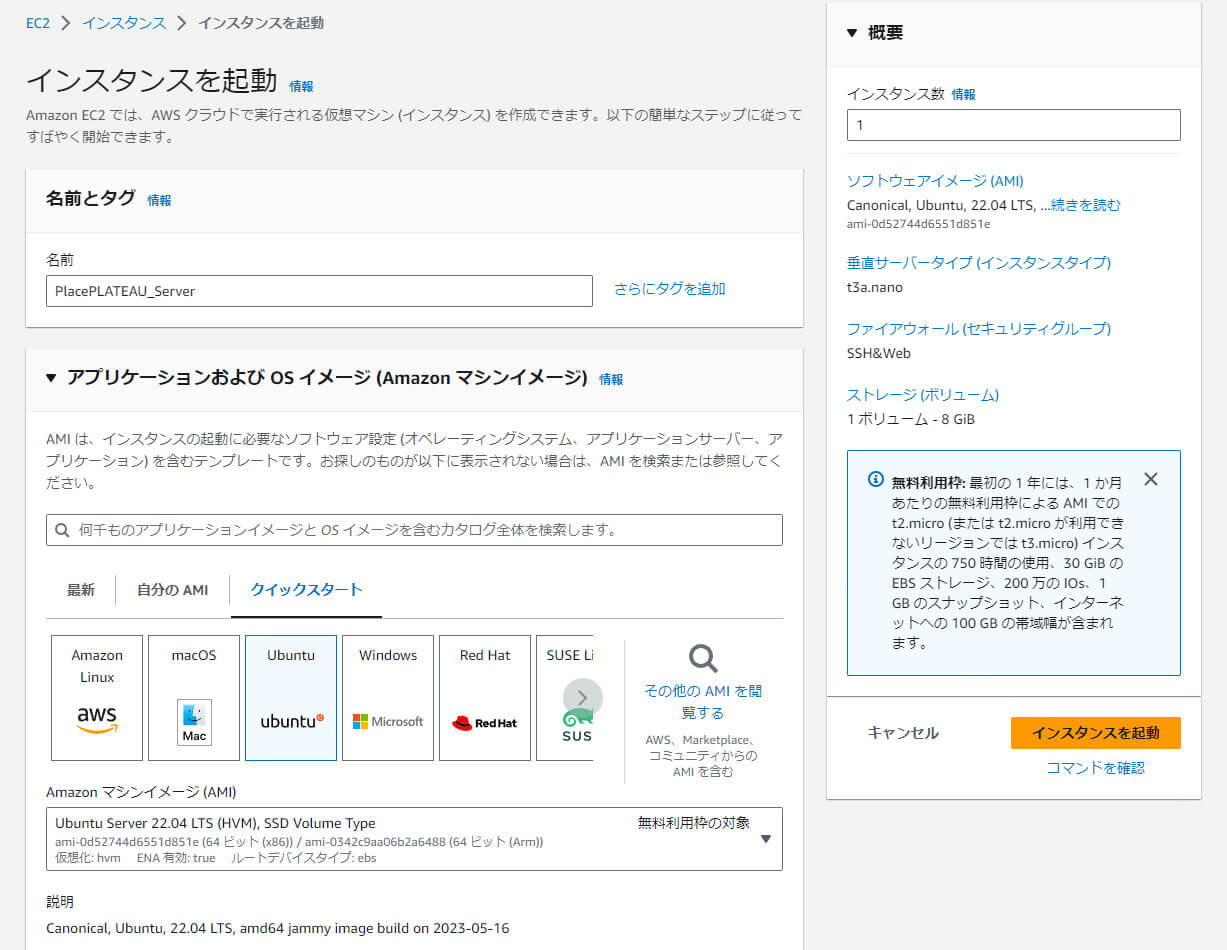Viewport: 1227px width, 950px height.
Task: Switch to the クイックスタート tab
Action: coord(306,590)
